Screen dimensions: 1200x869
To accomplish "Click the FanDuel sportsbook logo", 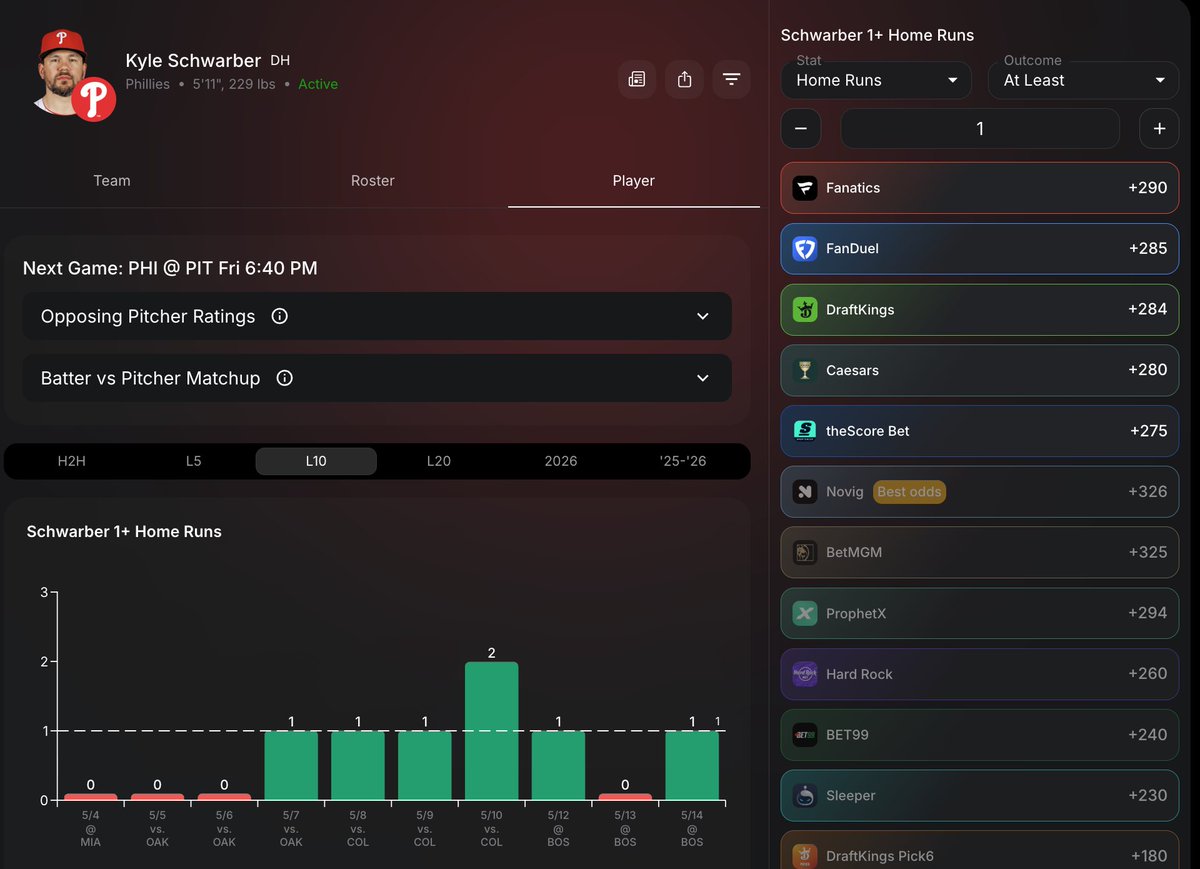I will [805, 249].
